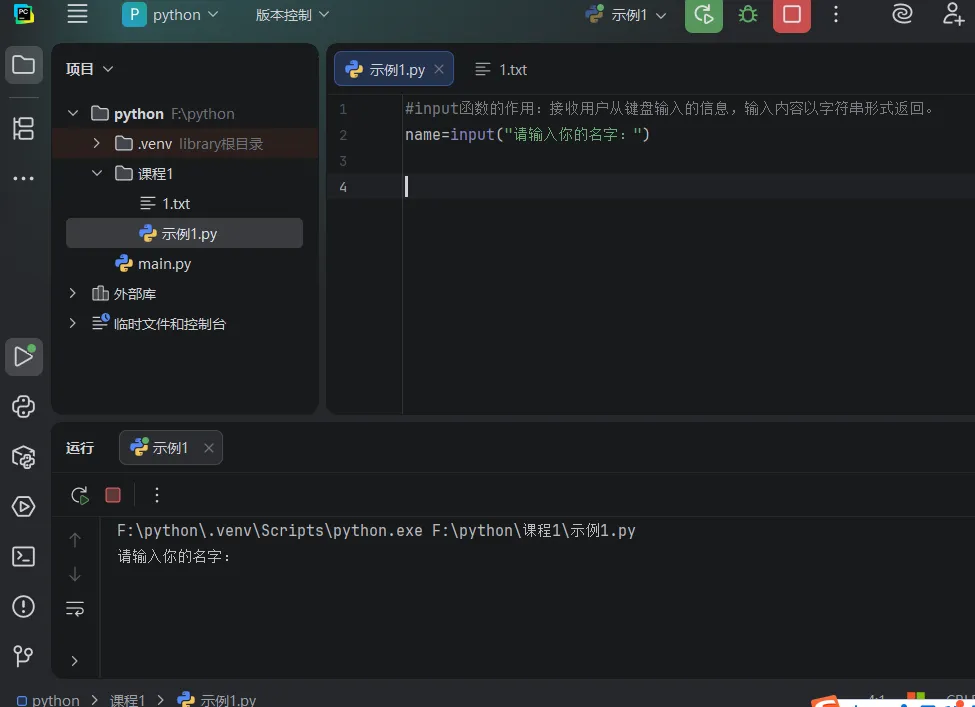Stop the running program in top toolbar
This screenshot has height=707, width=975.
click(792, 14)
